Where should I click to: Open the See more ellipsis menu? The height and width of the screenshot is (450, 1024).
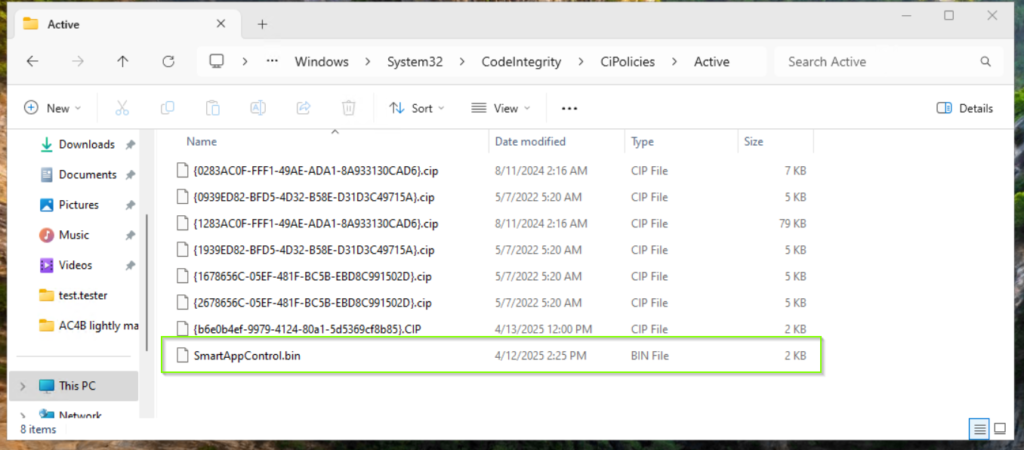[x=570, y=108]
